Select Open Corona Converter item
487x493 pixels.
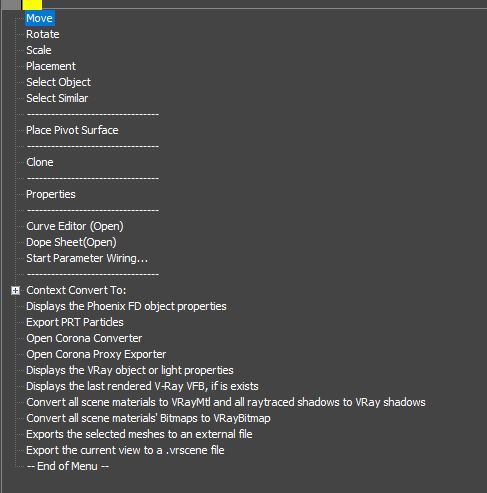(84, 338)
